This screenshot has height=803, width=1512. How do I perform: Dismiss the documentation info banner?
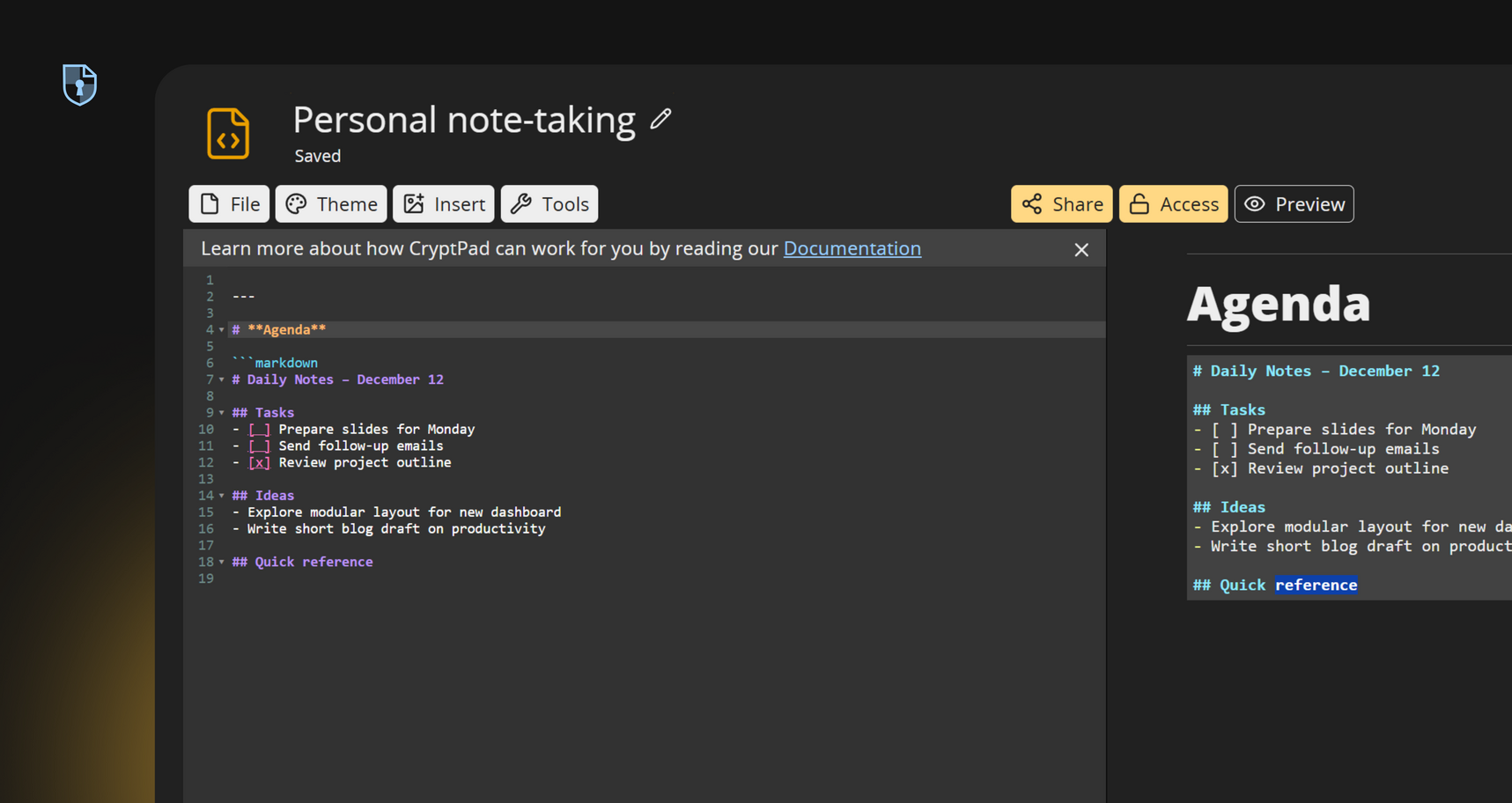point(1081,250)
